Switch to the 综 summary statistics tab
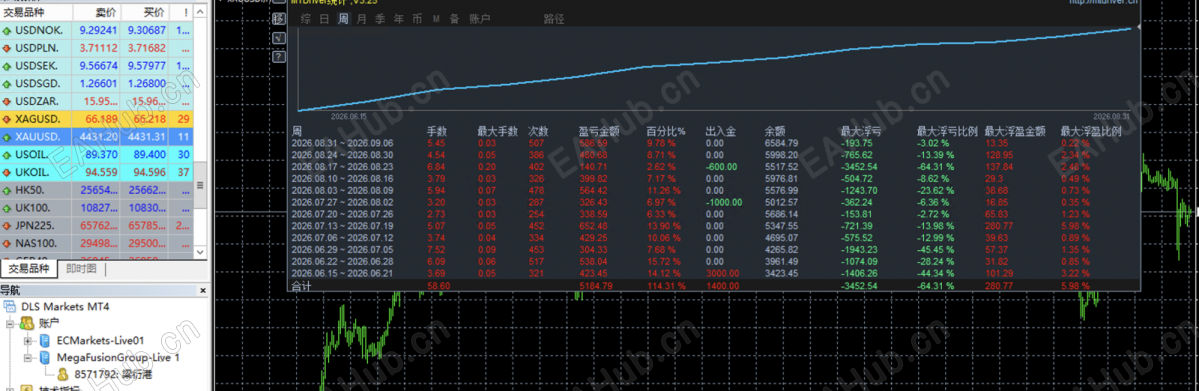 click(305, 18)
